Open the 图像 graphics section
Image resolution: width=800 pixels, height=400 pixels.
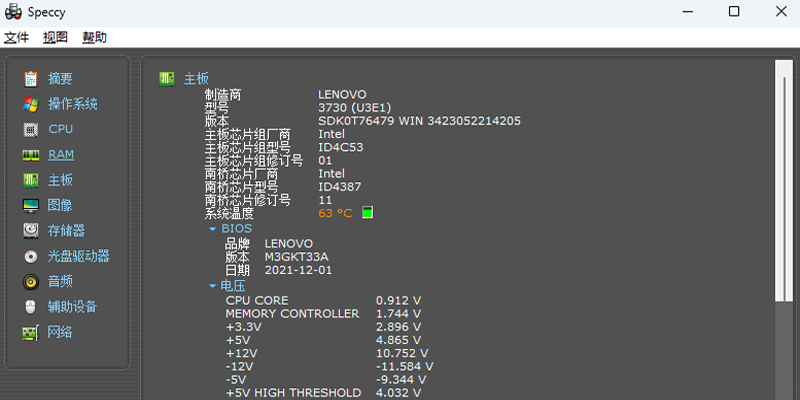pos(60,205)
